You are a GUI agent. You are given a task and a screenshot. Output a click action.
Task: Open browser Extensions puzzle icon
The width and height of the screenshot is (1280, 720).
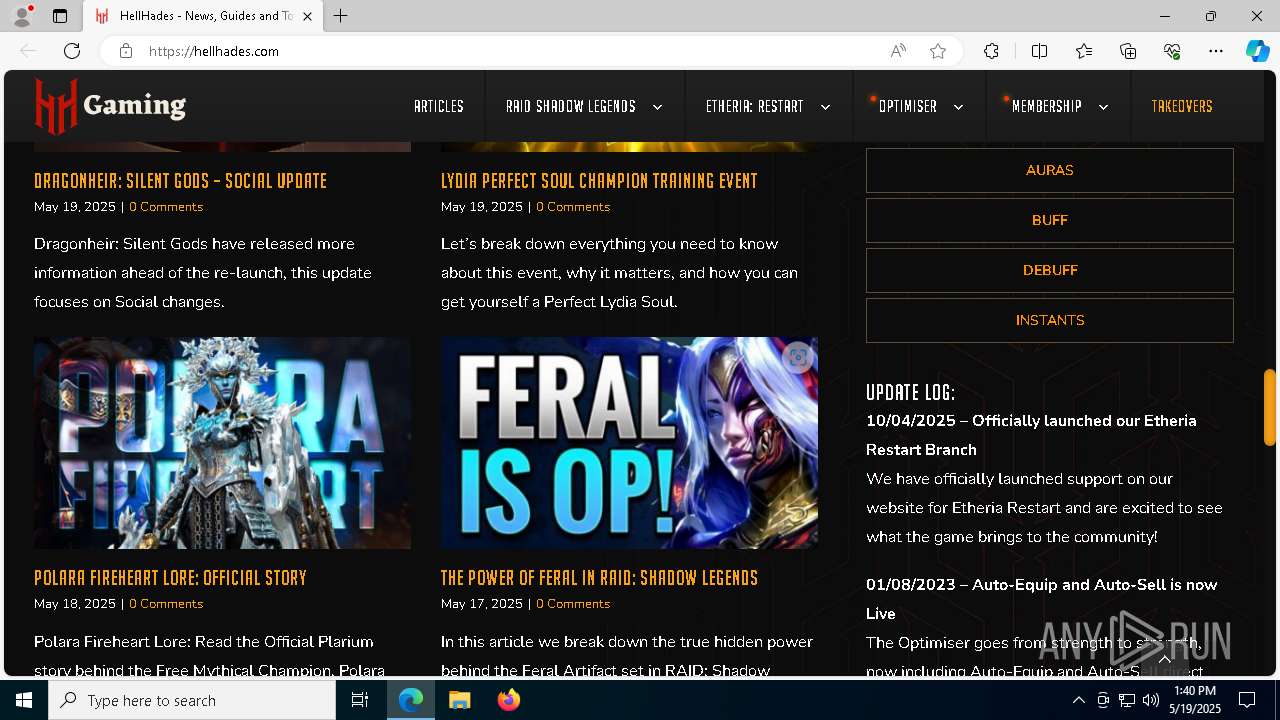click(991, 51)
